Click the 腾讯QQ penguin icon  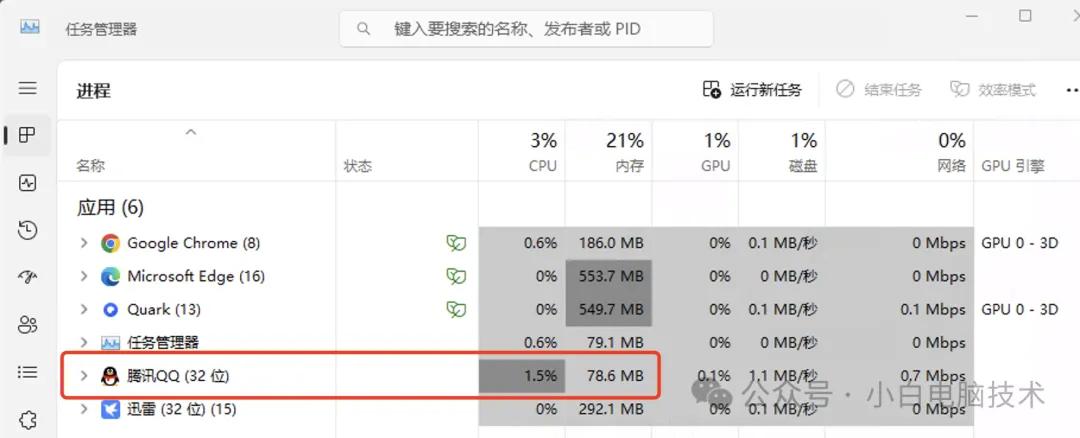pyautogui.click(x=110, y=376)
